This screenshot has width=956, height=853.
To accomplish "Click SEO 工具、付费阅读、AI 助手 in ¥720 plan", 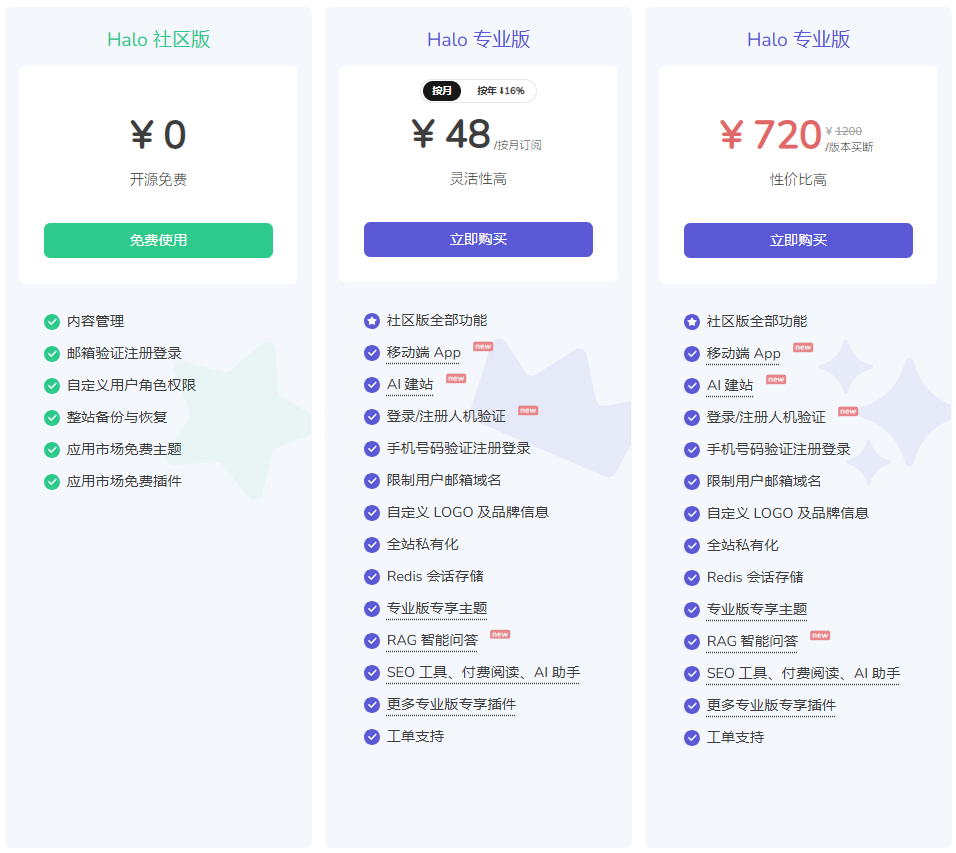I will [803, 673].
